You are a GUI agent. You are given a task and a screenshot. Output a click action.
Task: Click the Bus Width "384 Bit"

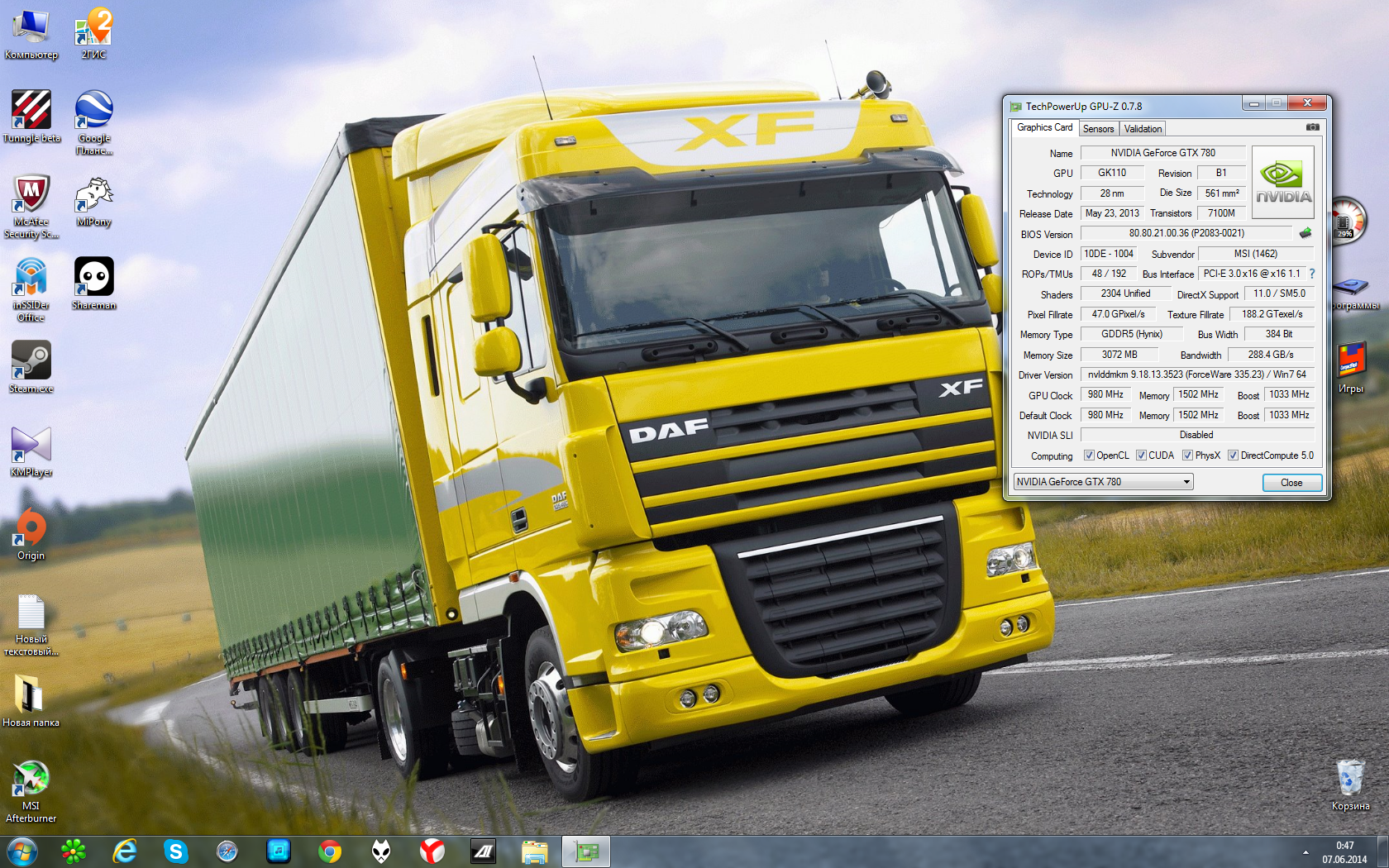(x=1279, y=334)
